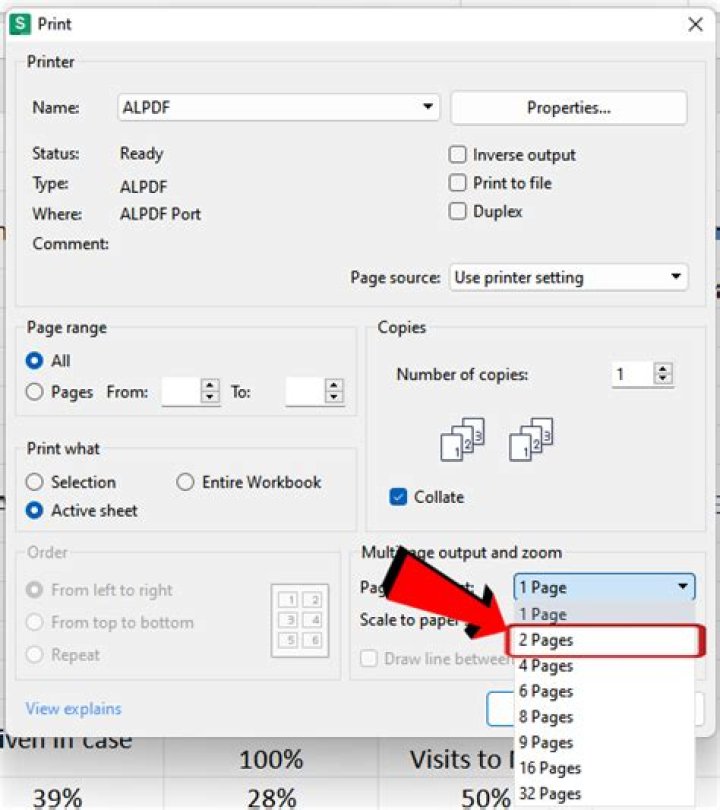Screen dimensions: 720x810
Task: Decrease the From page value
Action: tap(210, 397)
